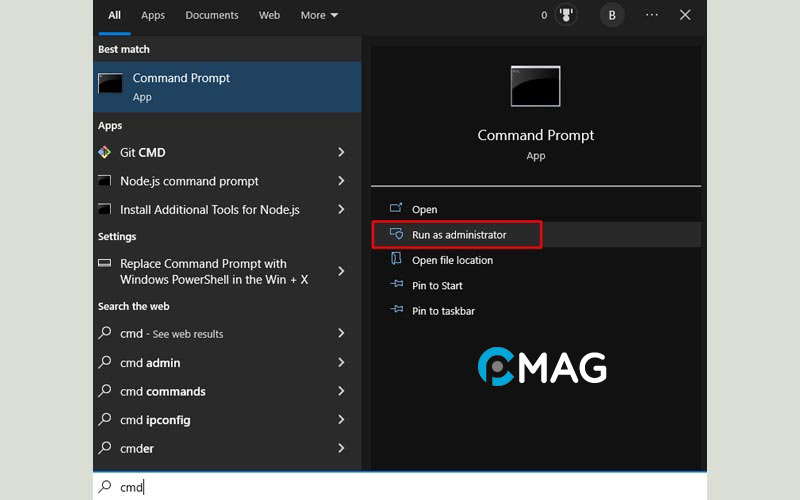Image resolution: width=800 pixels, height=500 pixels.
Task: Select the cmd admin web suggestion
Action: (x=150, y=363)
